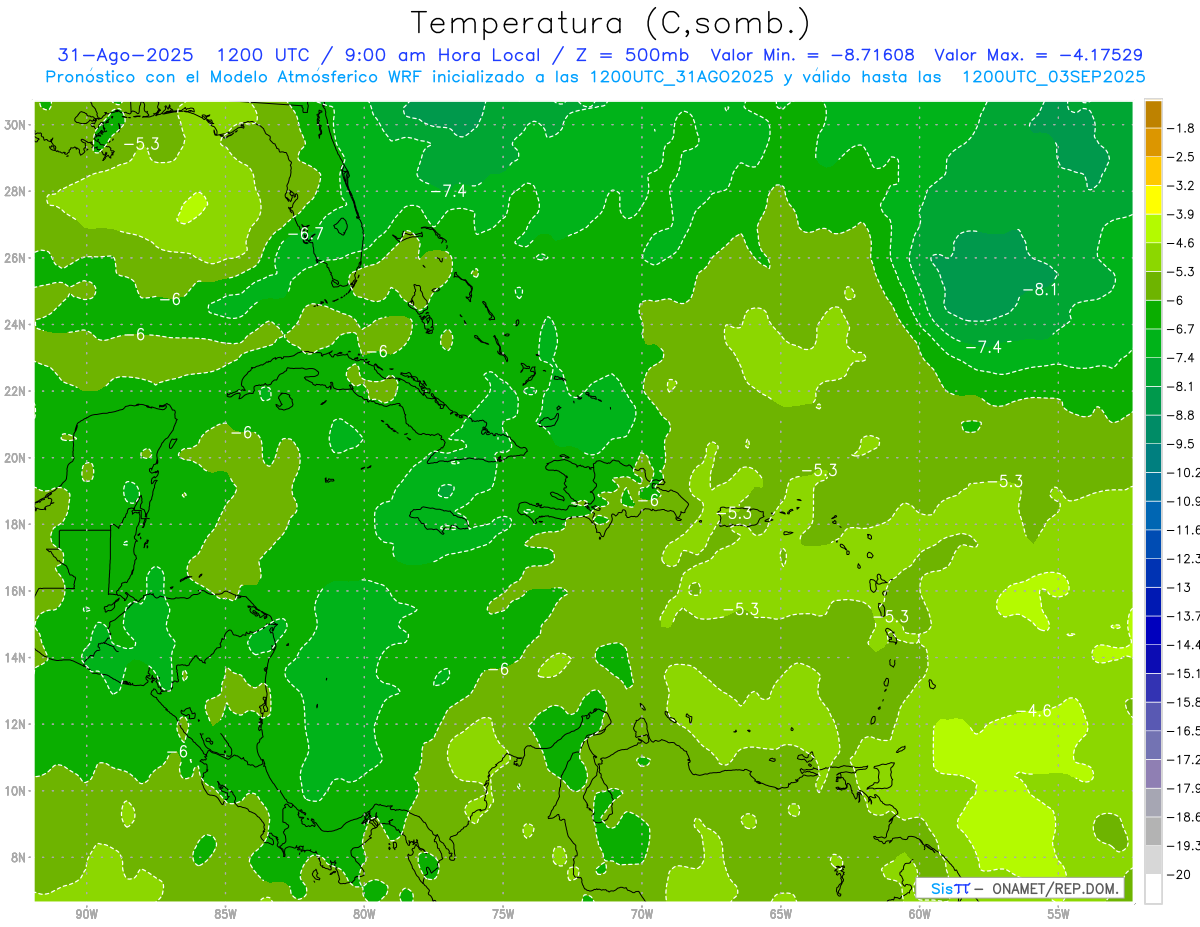Click the "-8.8" colorbar label
Screen dimensions: 1200x927
(1182, 415)
